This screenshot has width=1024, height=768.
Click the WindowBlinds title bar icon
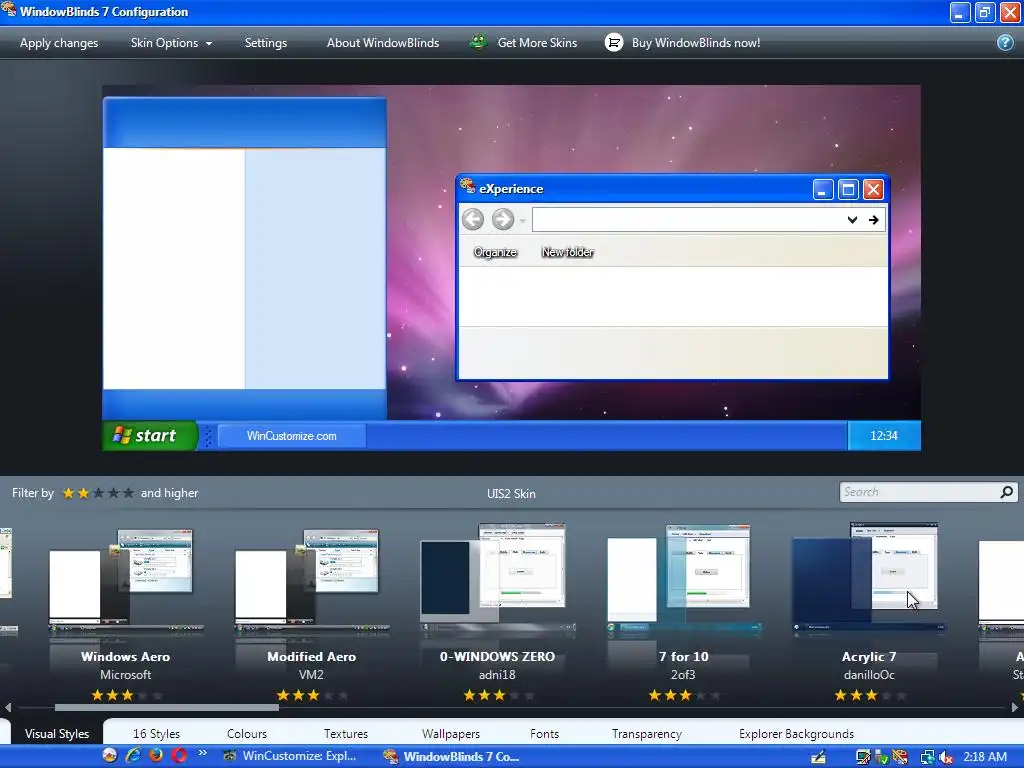(x=8, y=10)
